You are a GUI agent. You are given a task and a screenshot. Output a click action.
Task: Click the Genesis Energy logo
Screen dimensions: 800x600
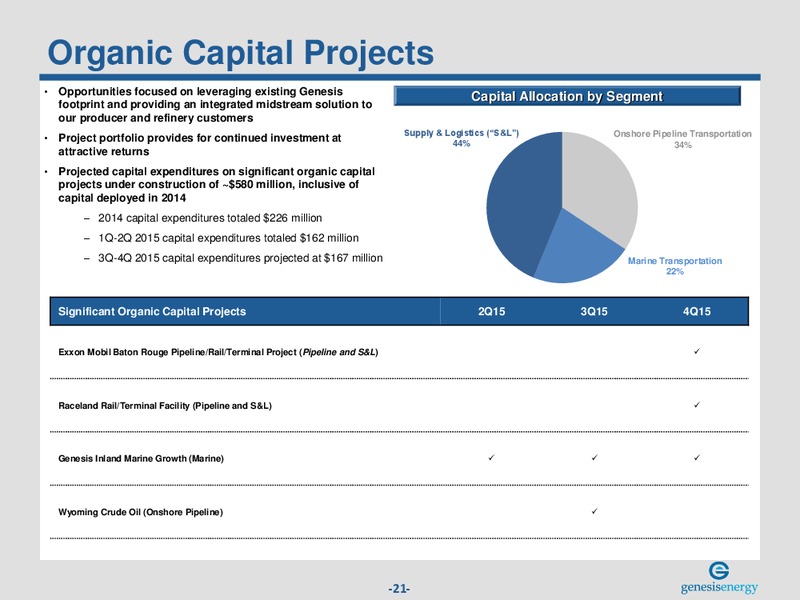719,578
